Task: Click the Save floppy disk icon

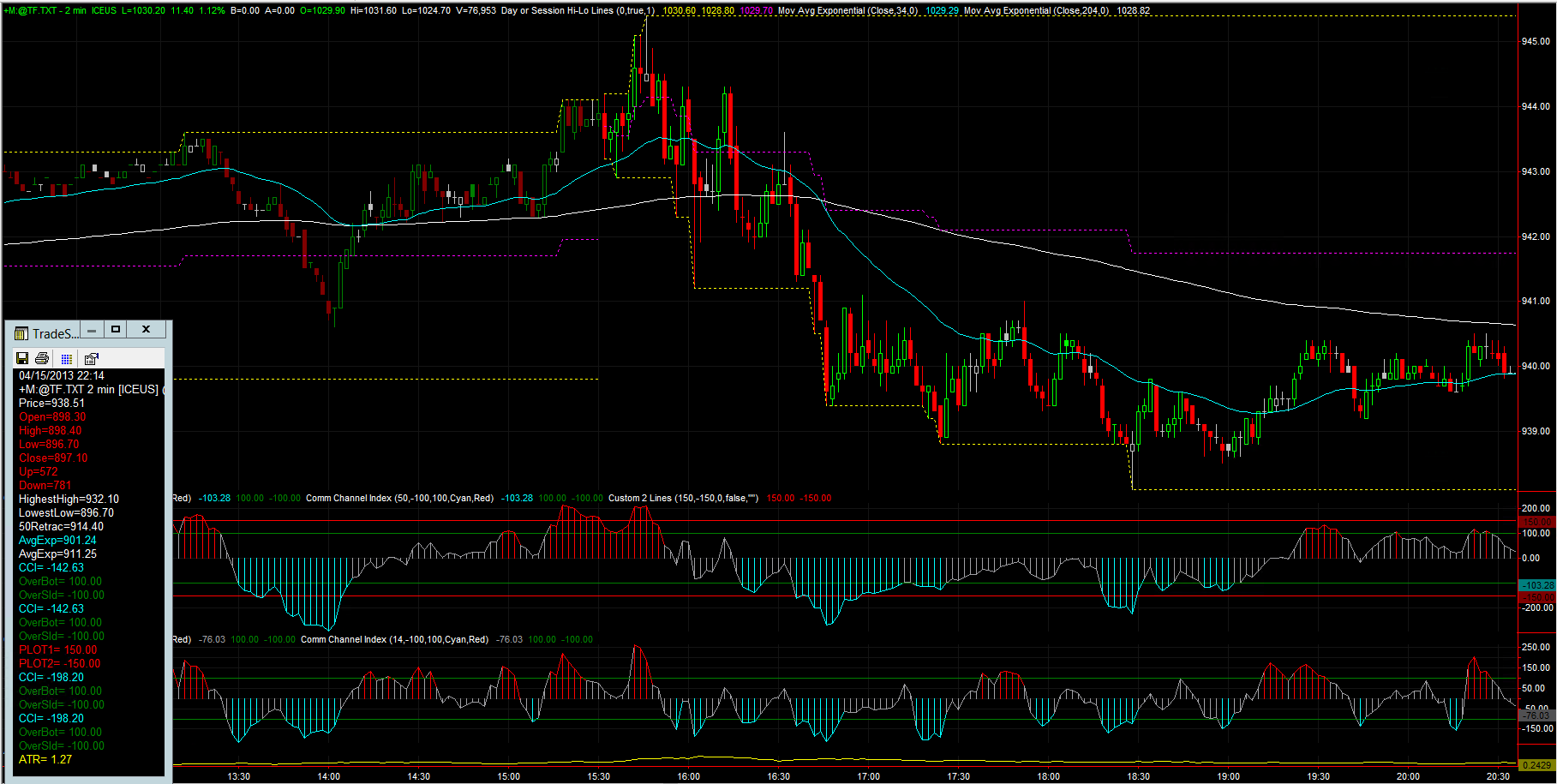Action: pos(22,358)
